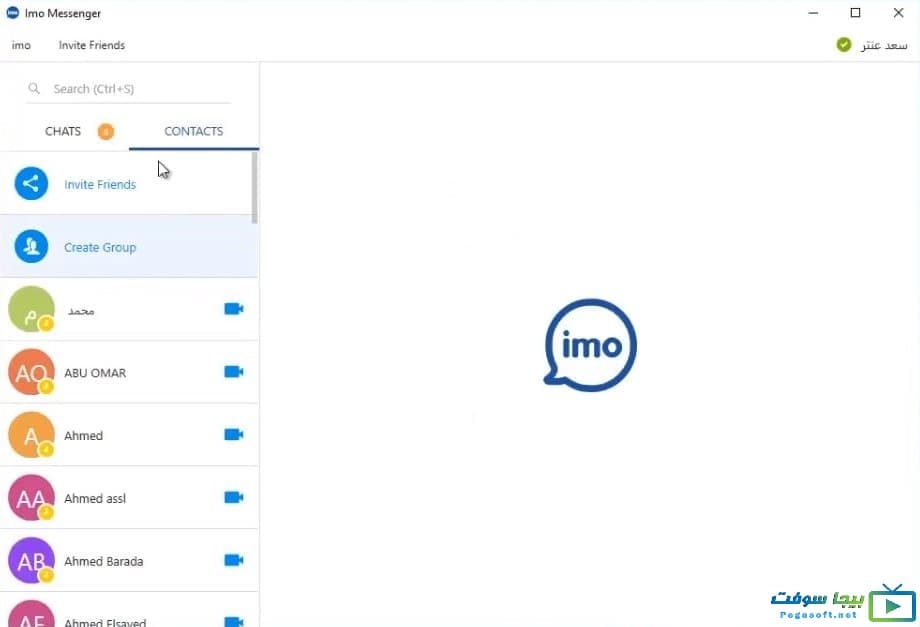
Task: Start video call with Ahmed Barada
Action: [234, 560]
